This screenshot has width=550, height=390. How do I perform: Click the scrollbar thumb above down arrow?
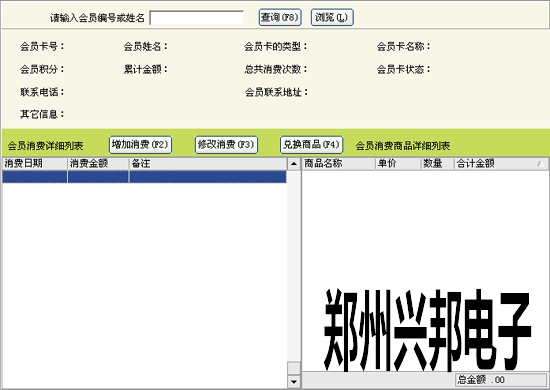(x=294, y=368)
